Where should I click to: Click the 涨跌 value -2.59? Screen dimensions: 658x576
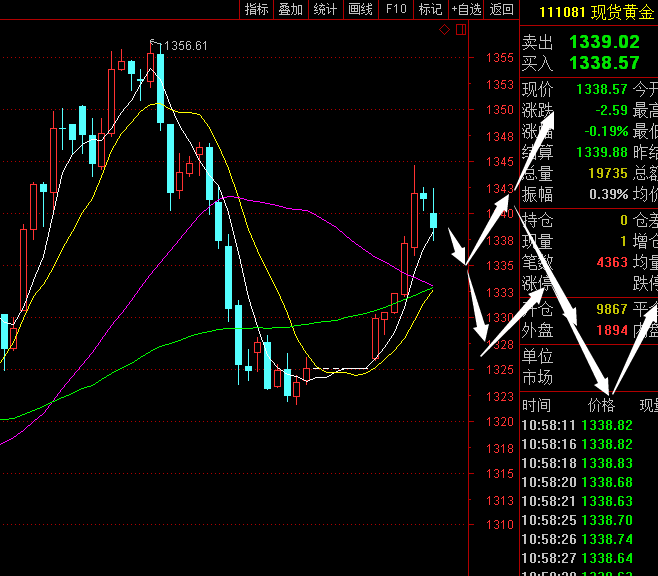tap(611, 110)
